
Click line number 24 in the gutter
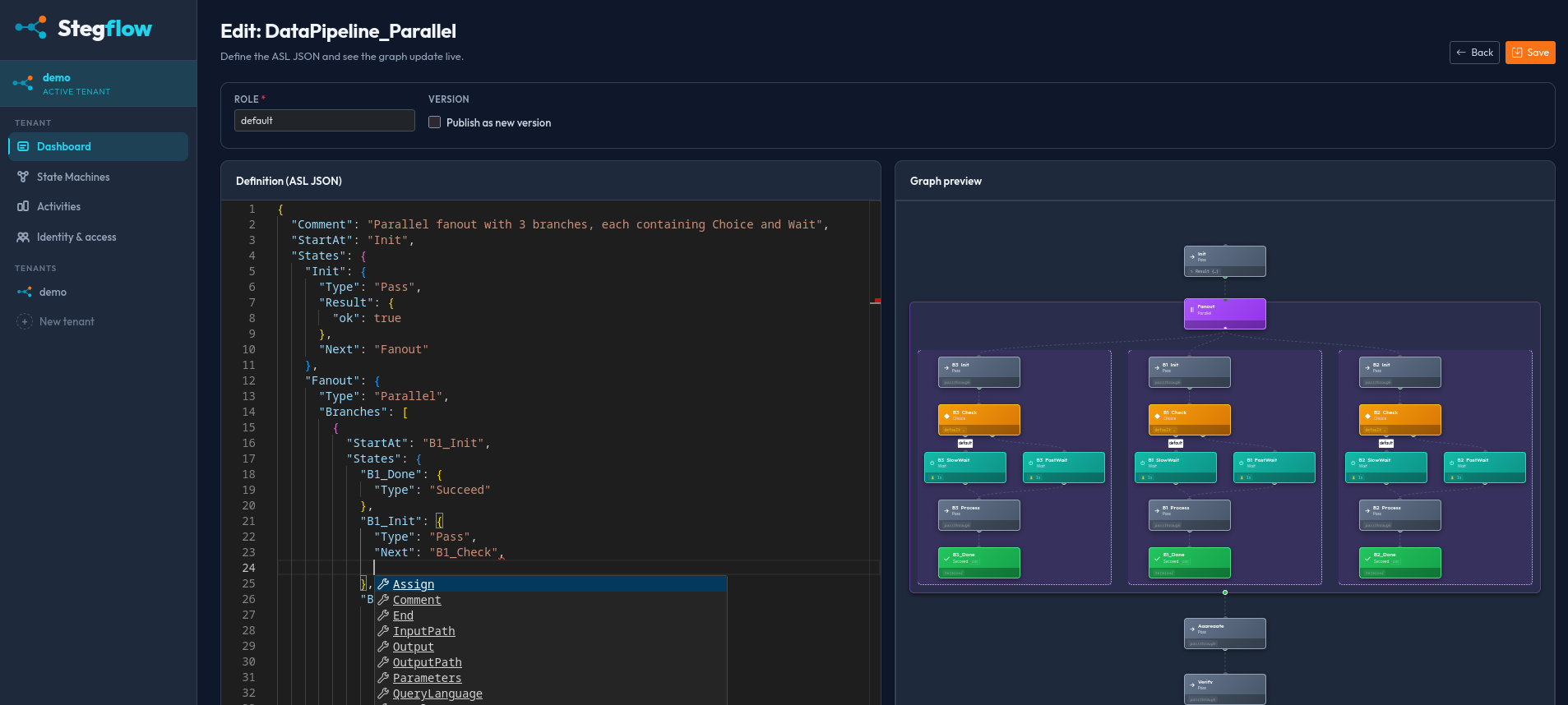click(248, 568)
